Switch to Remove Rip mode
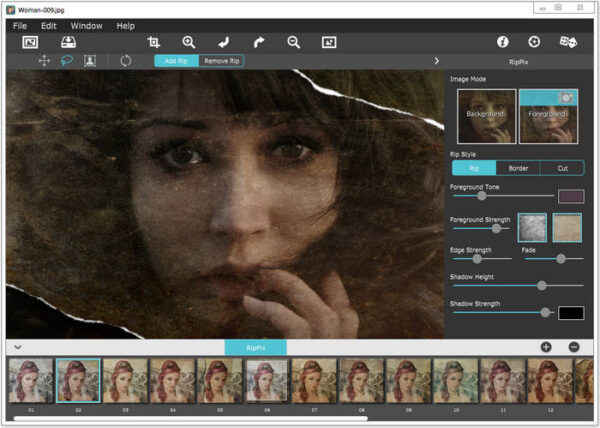600x428 pixels. click(221, 61)
